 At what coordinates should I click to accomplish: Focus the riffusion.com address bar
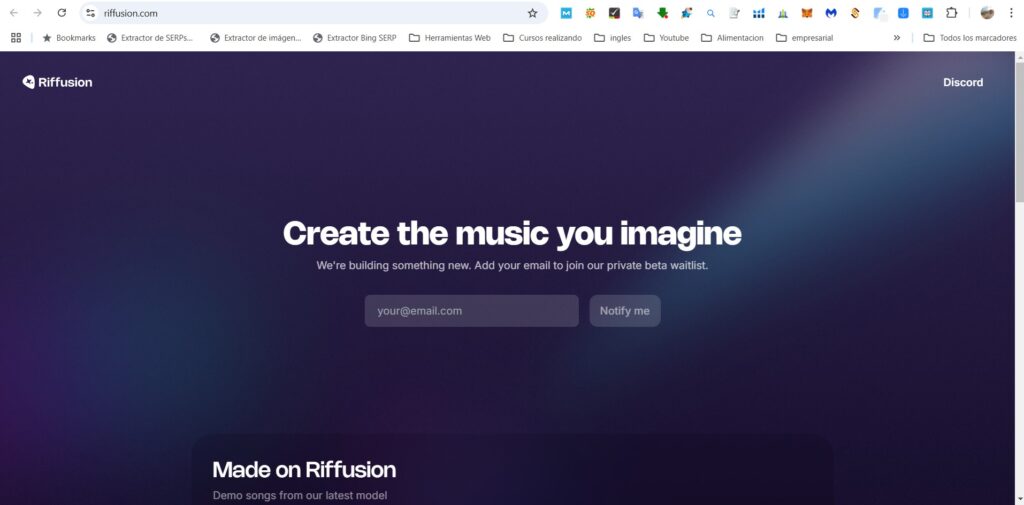coord(313,13)
